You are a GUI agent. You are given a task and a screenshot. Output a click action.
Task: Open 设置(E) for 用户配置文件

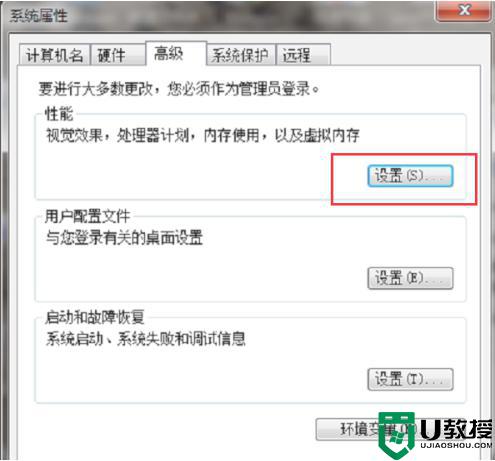[410, 278]
